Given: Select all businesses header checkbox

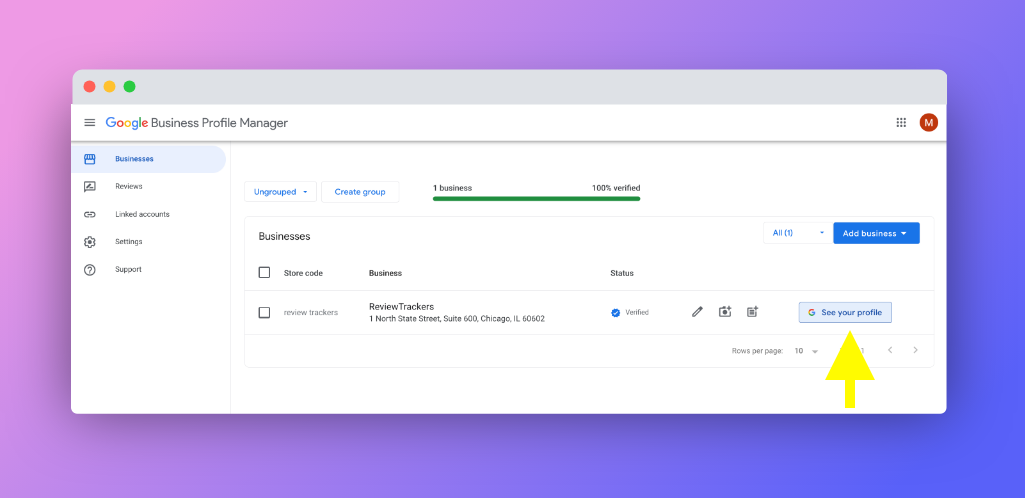Looking at the screenshot, I should [x=264, y=273].
